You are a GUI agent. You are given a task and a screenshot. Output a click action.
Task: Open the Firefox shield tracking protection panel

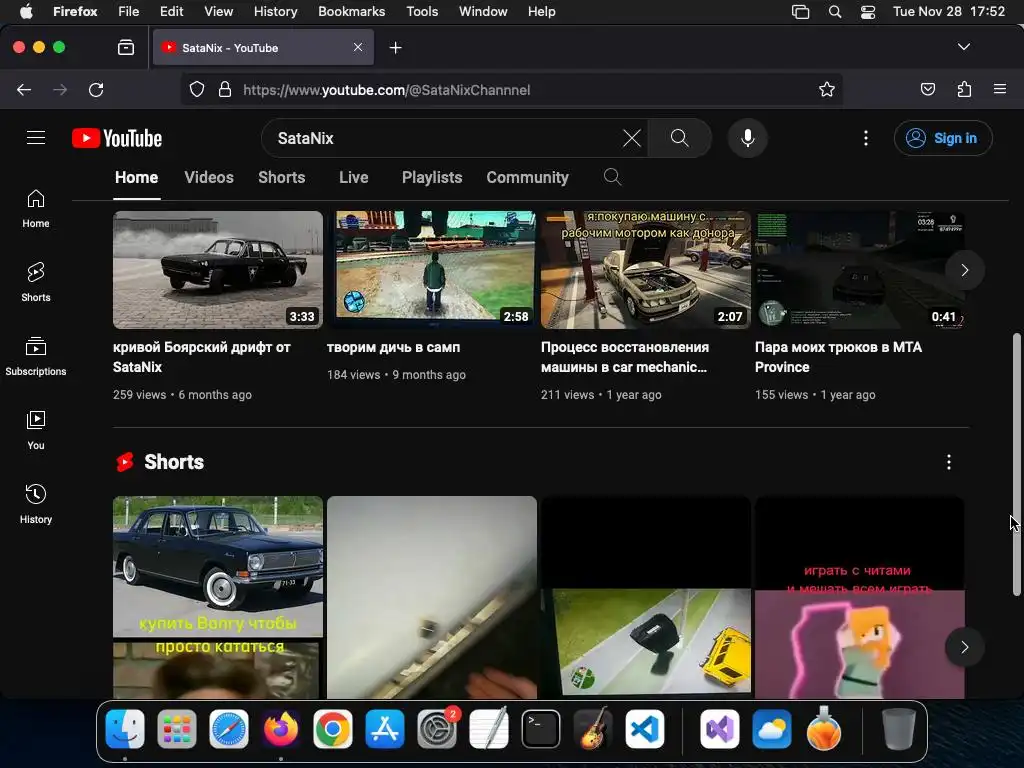click(x=197, y=89)
